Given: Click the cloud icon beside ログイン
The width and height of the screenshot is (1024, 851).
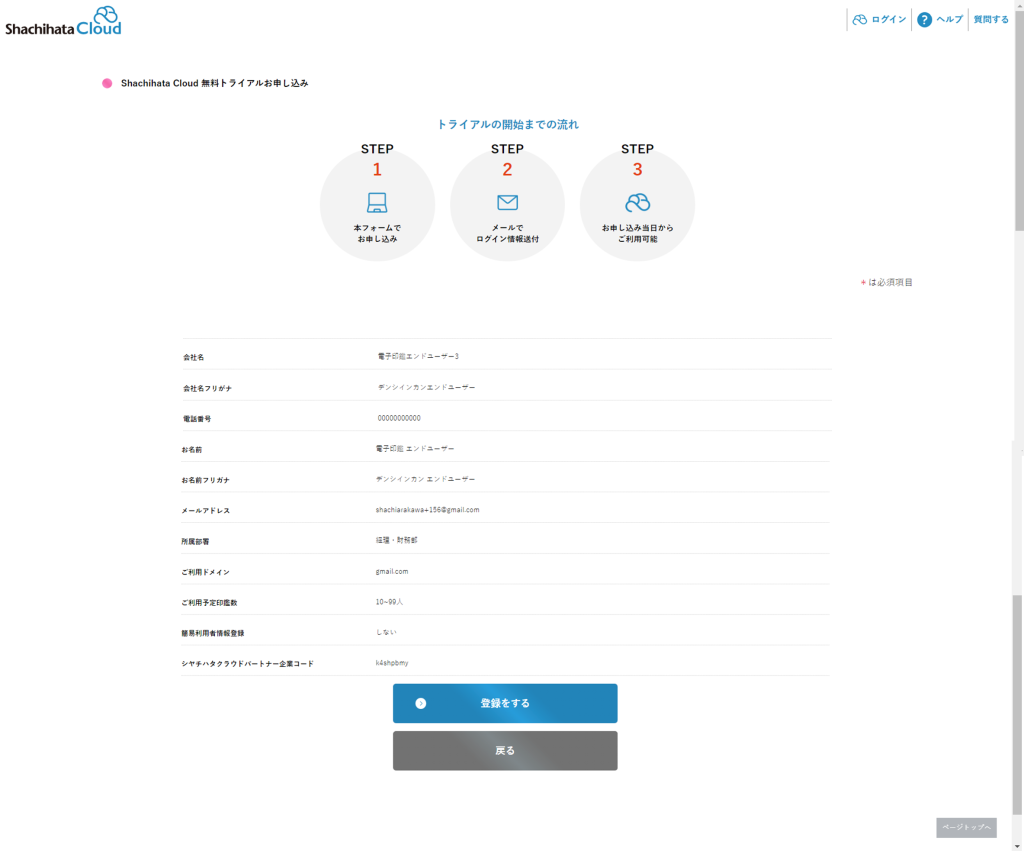Looking at the screenshot, I should [x=859, y=20].
